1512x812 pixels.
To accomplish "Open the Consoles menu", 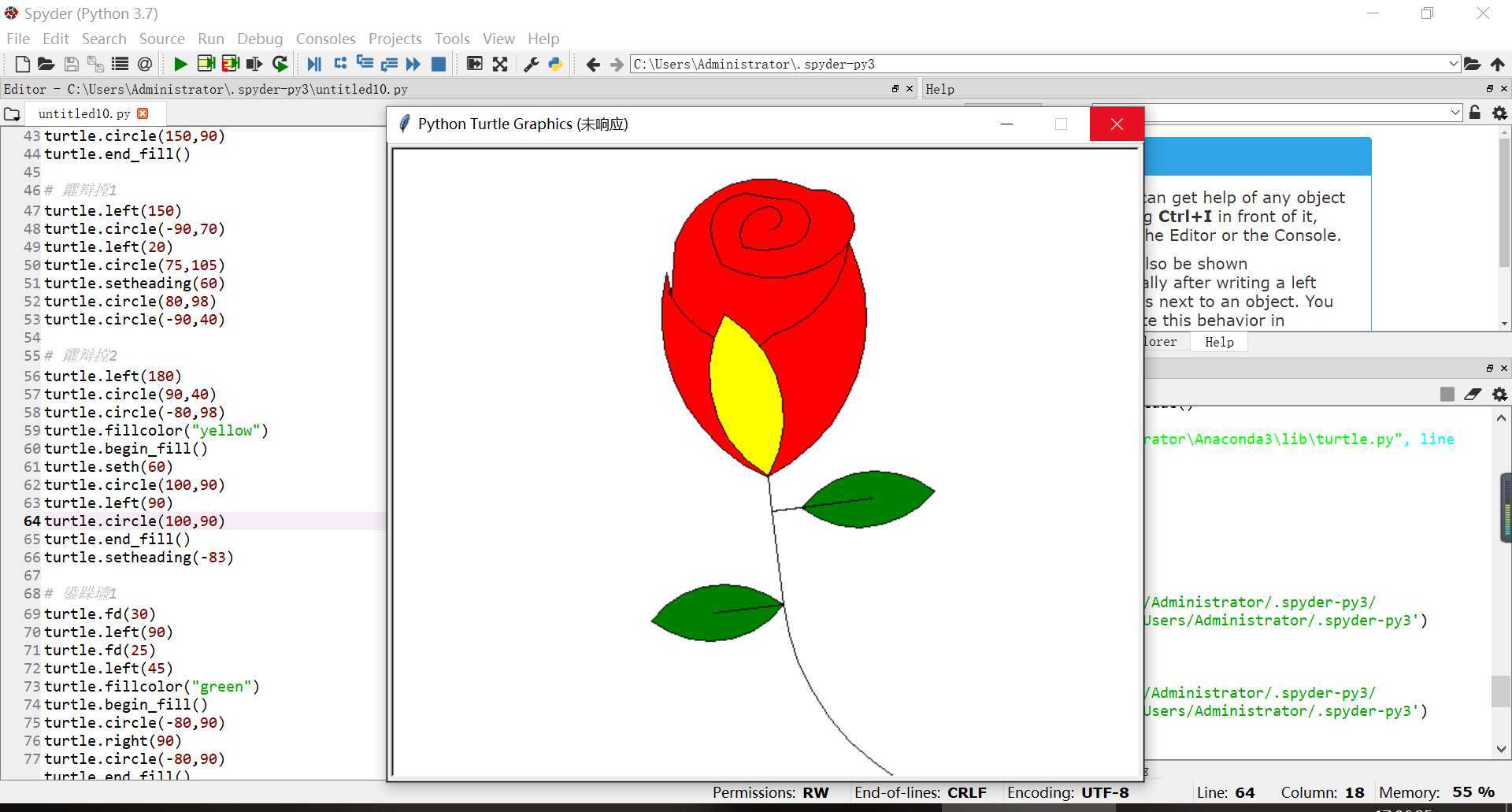I will coord(325,39).
